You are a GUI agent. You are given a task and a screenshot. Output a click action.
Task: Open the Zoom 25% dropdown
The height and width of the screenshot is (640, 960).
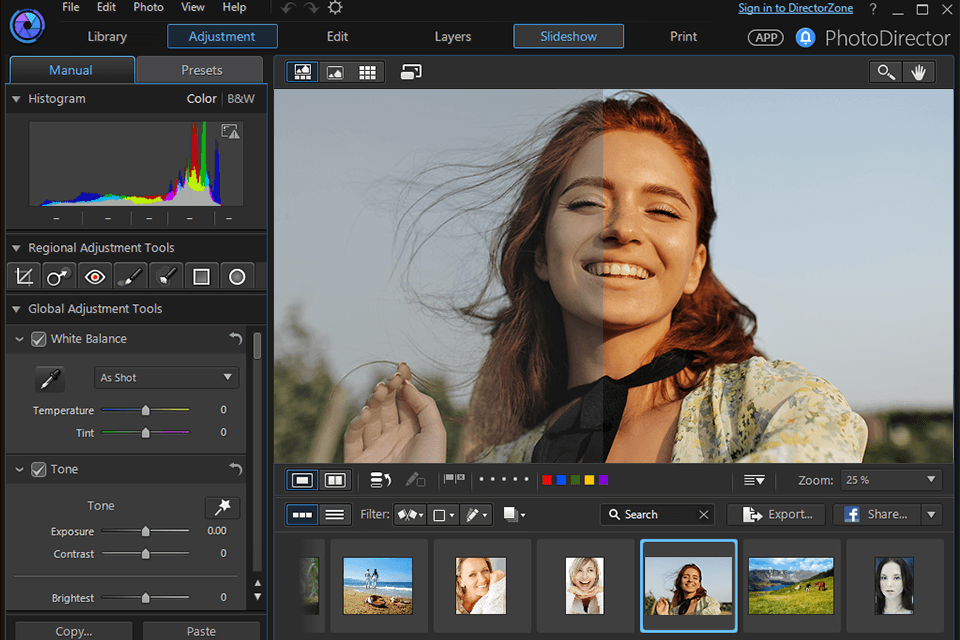891,480
